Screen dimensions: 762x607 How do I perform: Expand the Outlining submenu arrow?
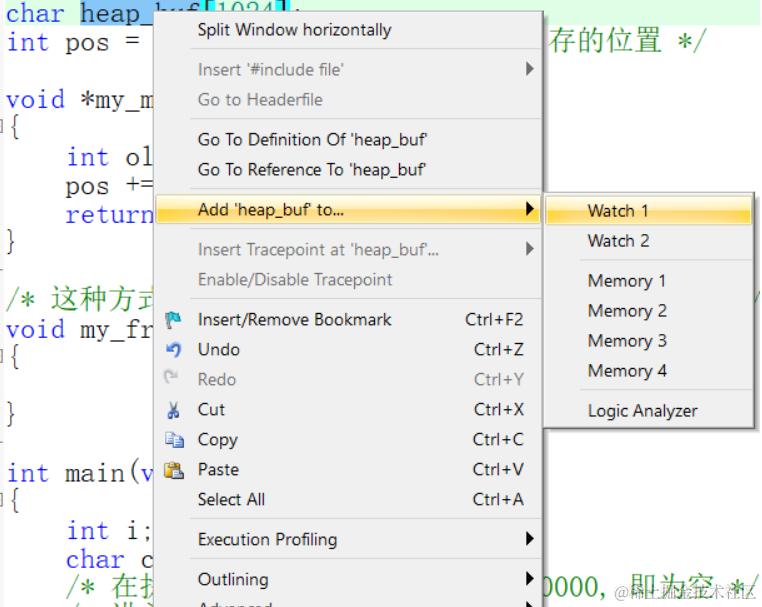(530, 578)
